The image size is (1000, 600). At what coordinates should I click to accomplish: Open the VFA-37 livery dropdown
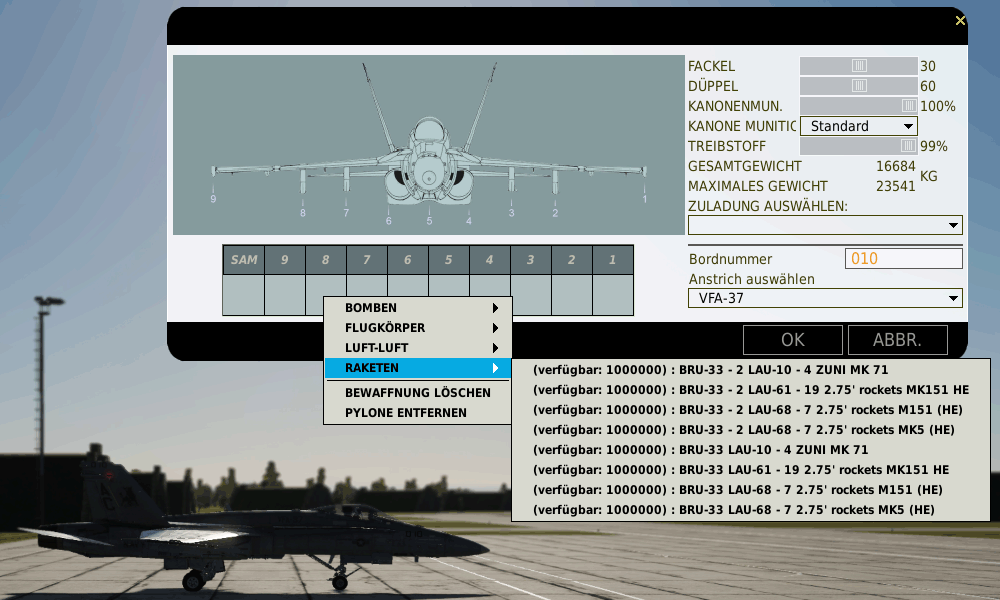825,298
